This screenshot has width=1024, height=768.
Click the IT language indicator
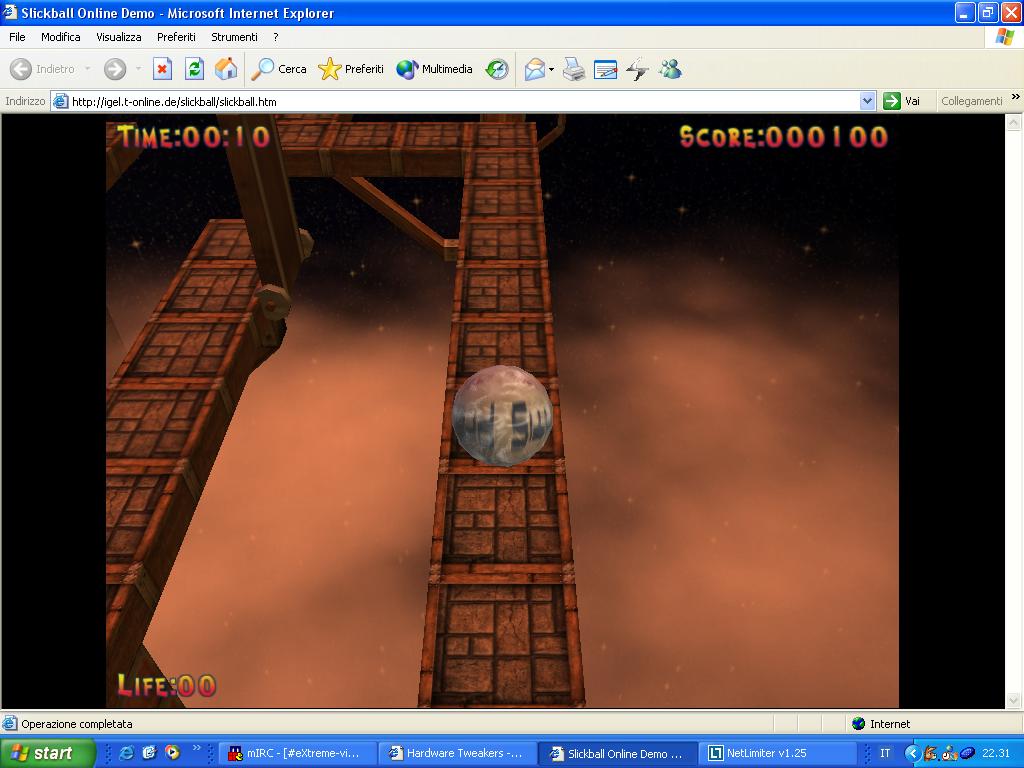885,753
